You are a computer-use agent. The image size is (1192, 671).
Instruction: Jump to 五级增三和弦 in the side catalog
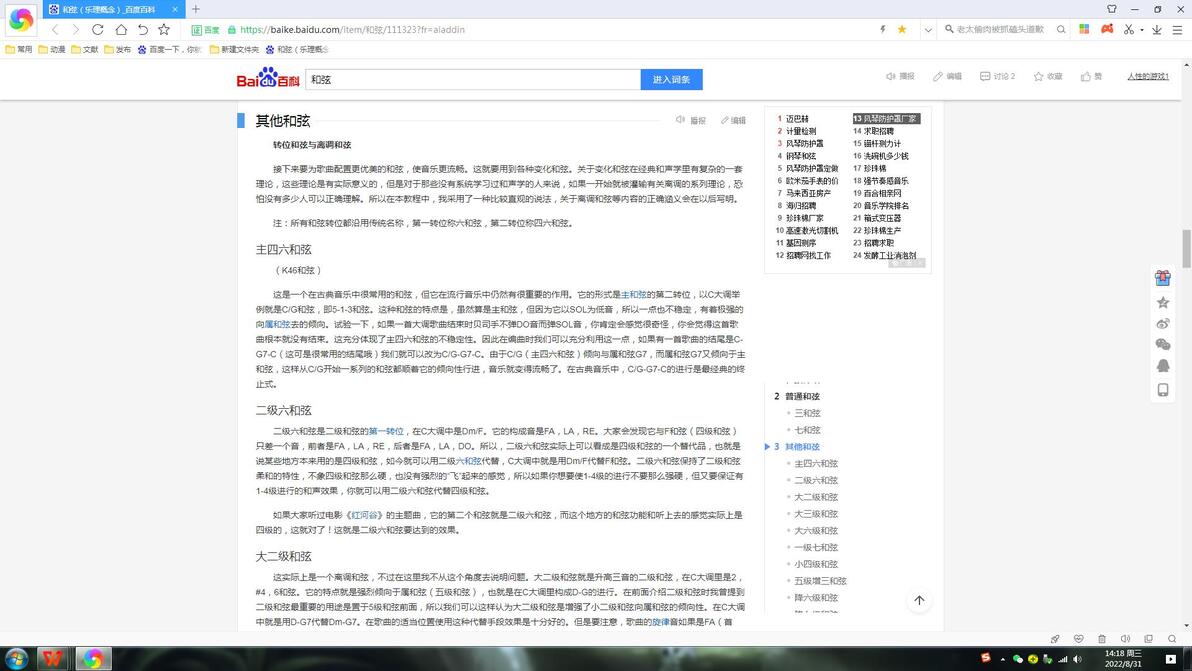click(820, 580)
